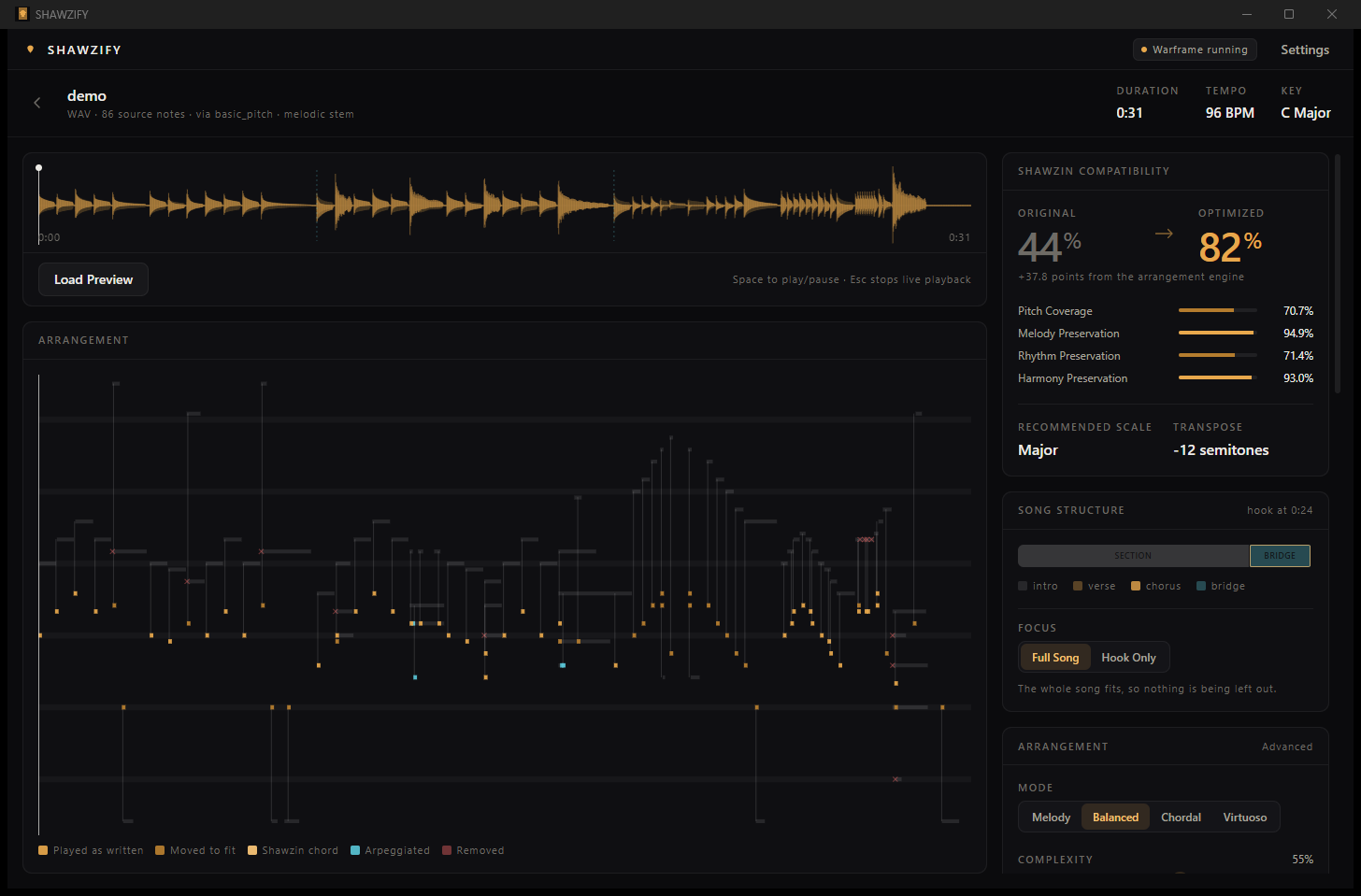Click the verse legend square

[1078, 586]
